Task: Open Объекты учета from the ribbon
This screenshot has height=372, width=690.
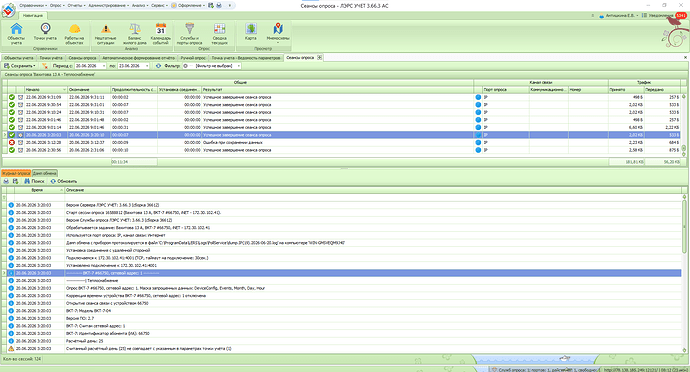Action: coord(16,33)
